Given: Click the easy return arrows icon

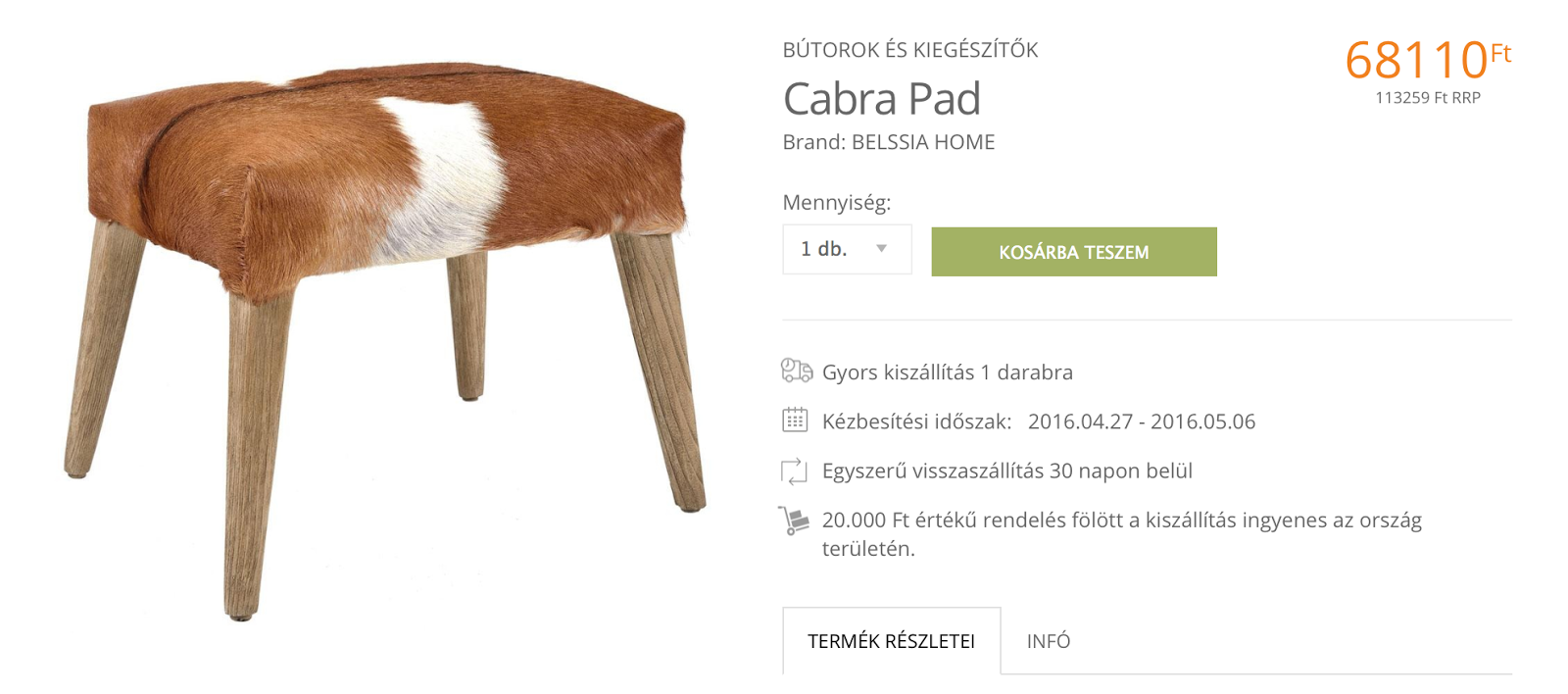Looking at the screenshot, I should click(x=794, y=471).
